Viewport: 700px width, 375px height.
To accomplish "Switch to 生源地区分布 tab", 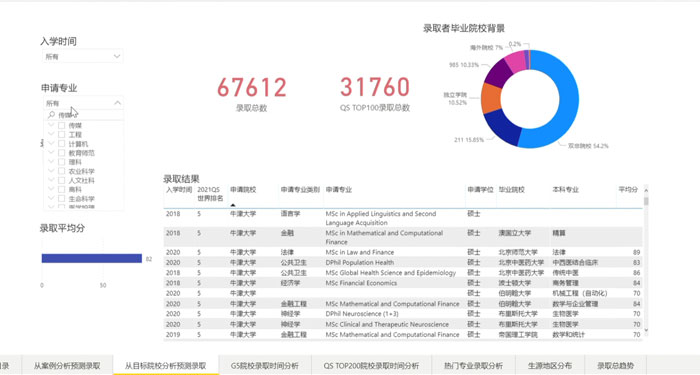I will pyautogui.click(x=550, y=366).
